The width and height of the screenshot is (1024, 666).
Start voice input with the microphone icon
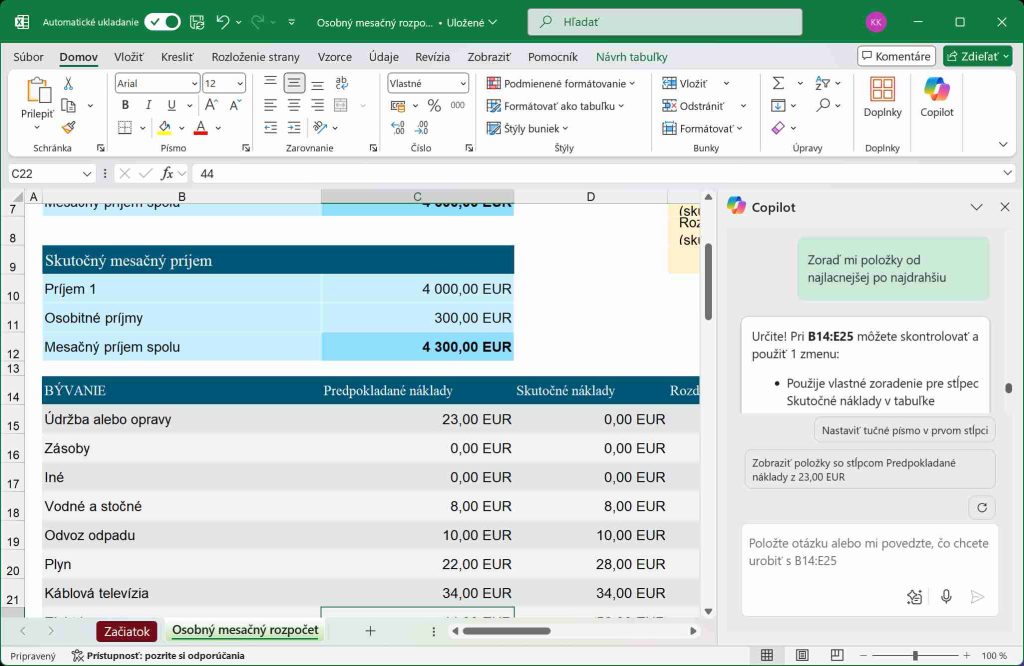[946, 597]
